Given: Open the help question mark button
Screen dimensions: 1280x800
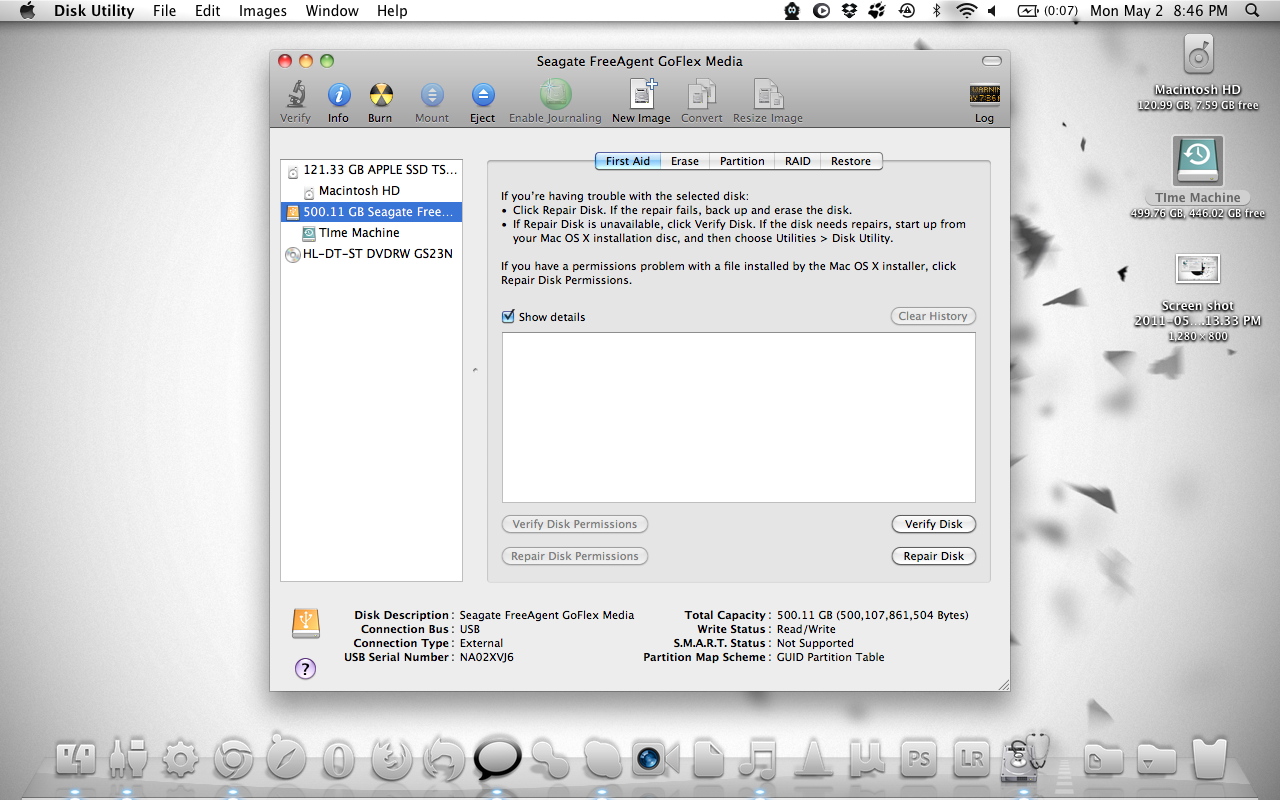Looking at the screenshot, I should [x=306, y=669].
